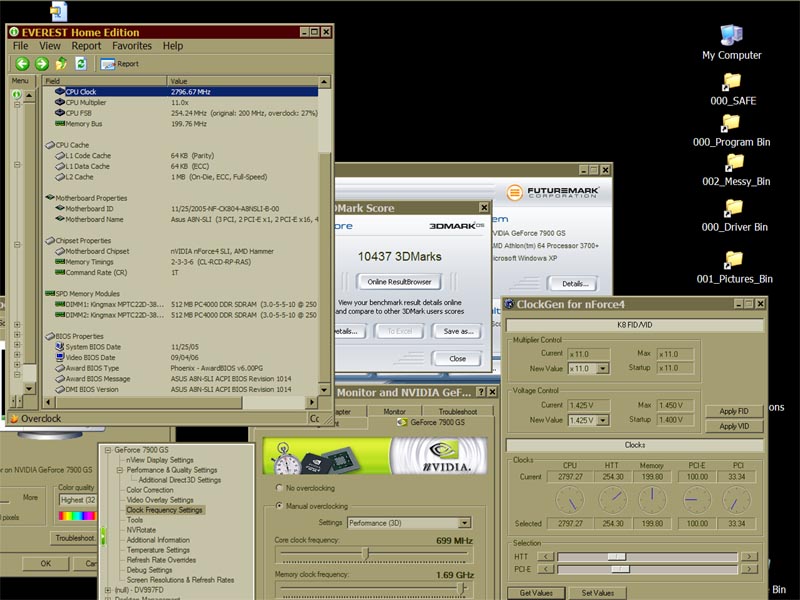Select the No overclocking radio button
The width and height of the screenshot is (800, 600).
coord(278,487)
